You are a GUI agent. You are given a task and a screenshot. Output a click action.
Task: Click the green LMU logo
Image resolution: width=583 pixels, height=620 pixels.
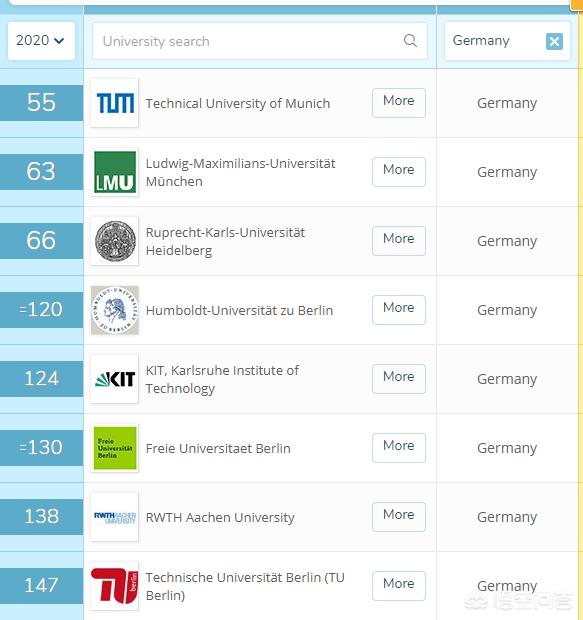115,172
